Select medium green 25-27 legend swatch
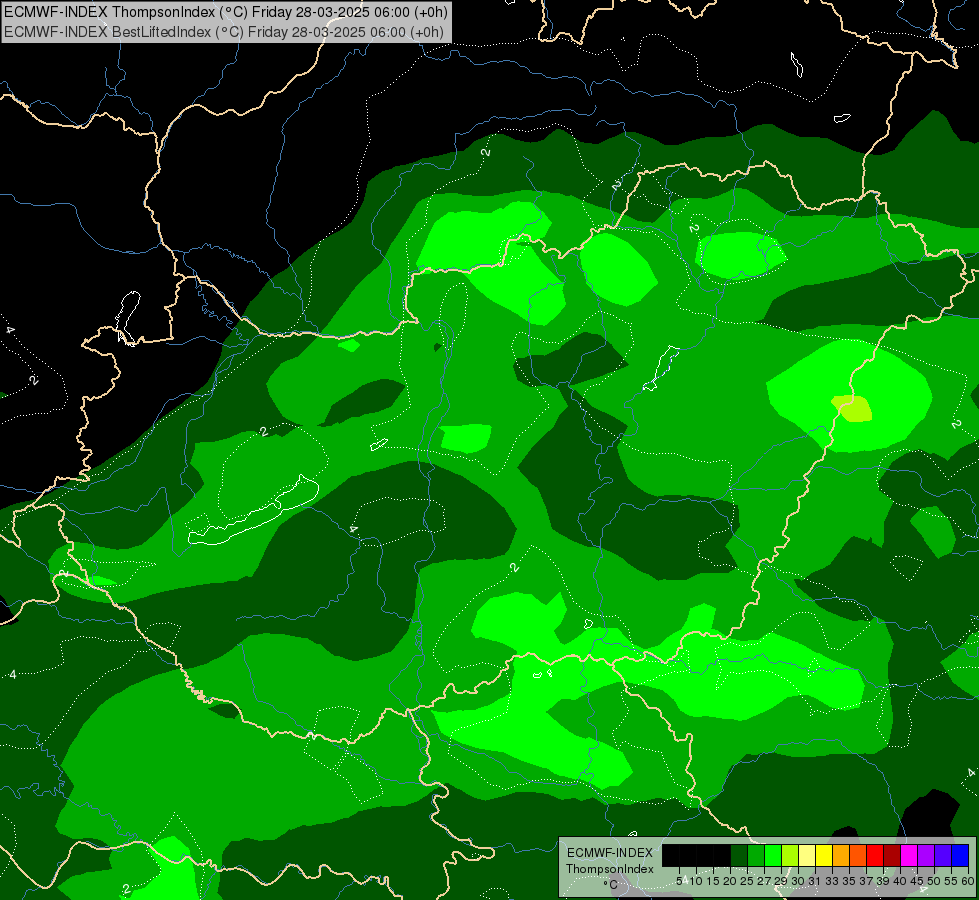 tap(755, 855)
